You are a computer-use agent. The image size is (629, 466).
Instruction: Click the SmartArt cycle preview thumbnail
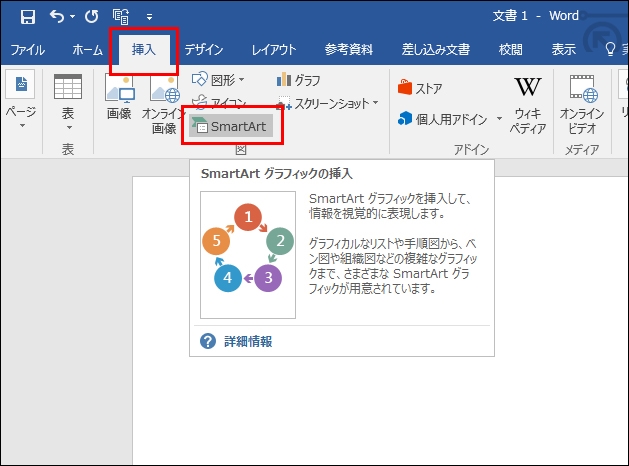(247, 255)
